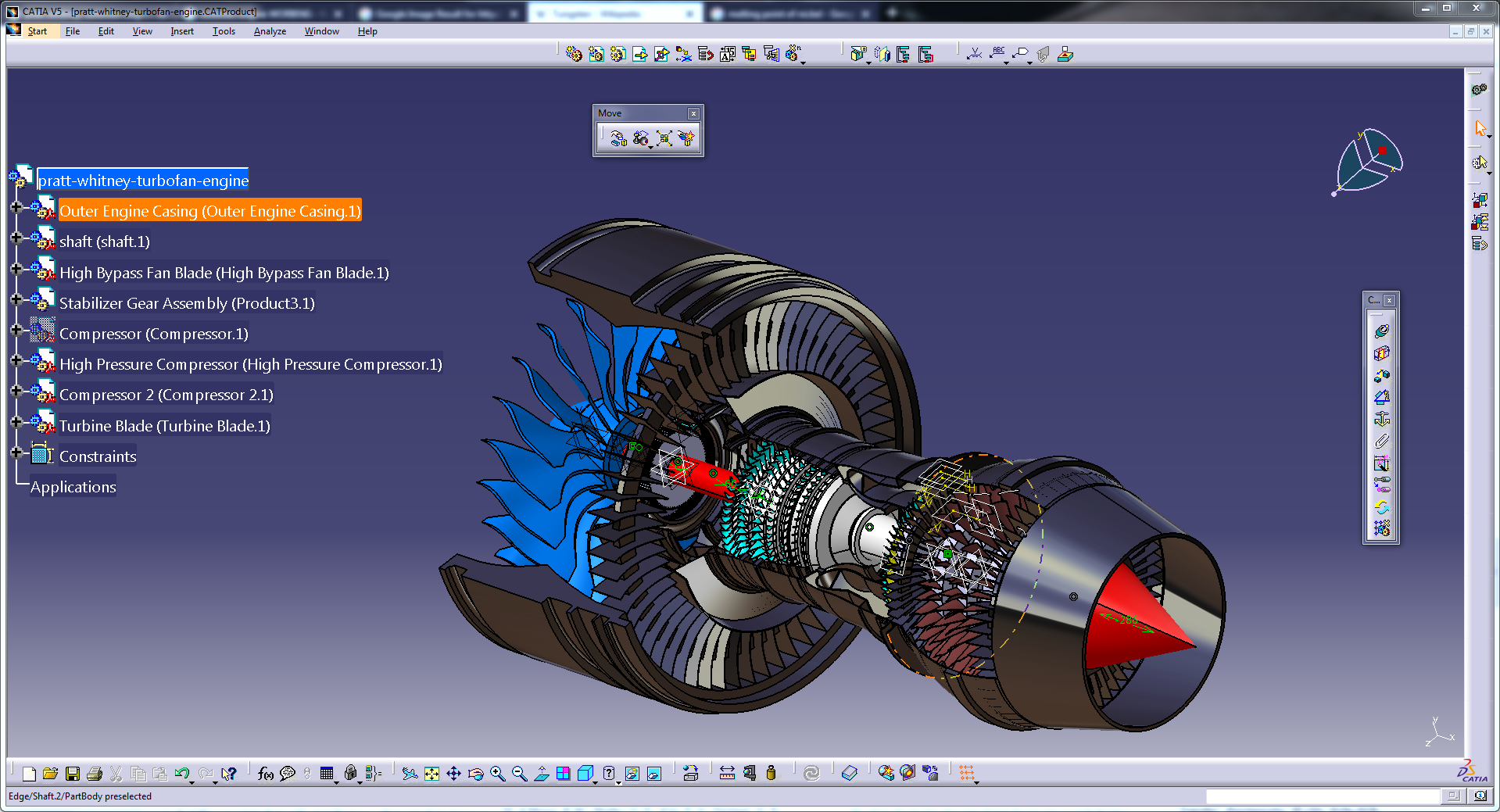Select pratt-whitney-turbofan-engine root node
Screen dimensions: 1500x812
[x=143, y=181]
